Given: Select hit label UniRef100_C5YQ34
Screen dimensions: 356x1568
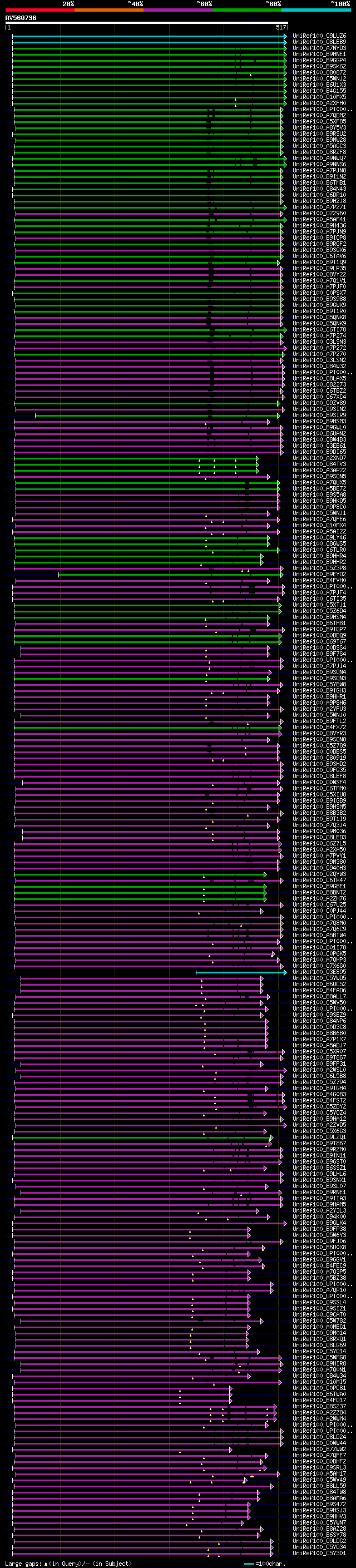Looking at the screenshot, I should tap(319, 1547).
